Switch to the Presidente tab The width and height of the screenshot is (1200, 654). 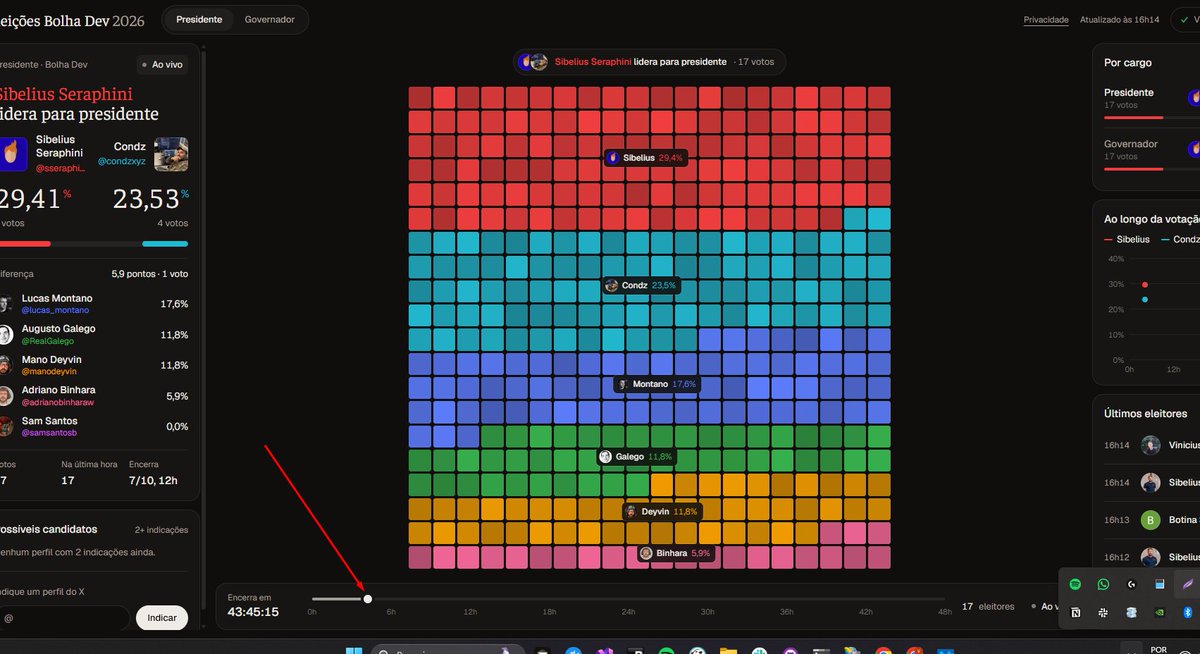[199, 19]
